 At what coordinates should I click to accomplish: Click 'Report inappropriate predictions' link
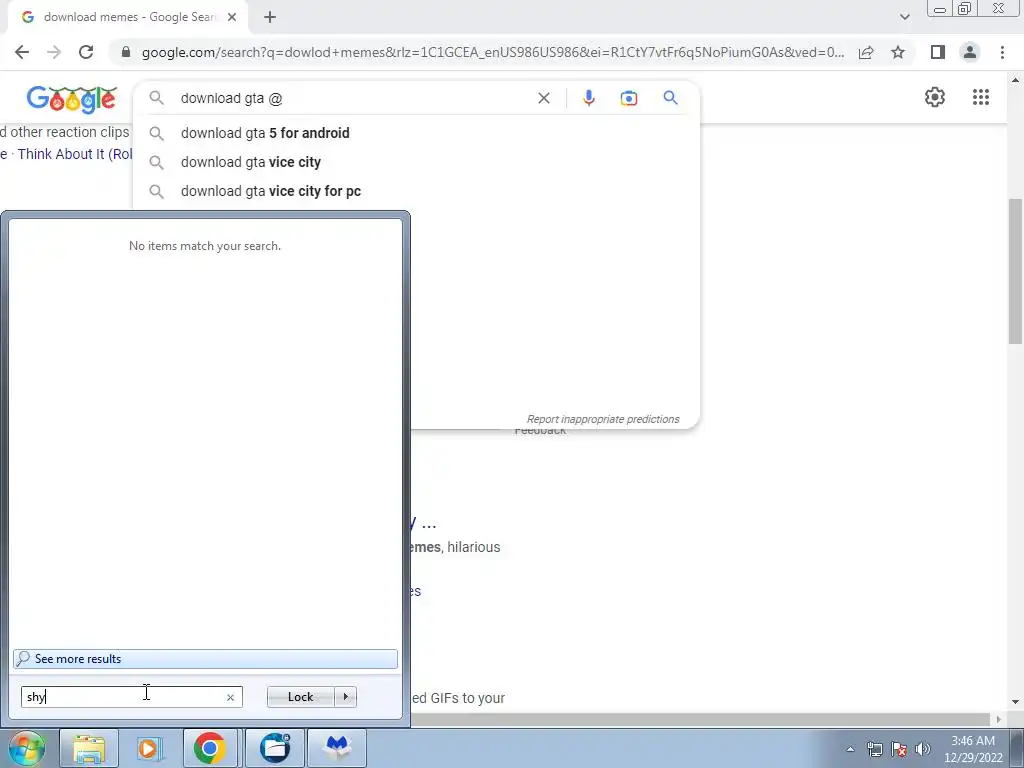coord(603,419)
